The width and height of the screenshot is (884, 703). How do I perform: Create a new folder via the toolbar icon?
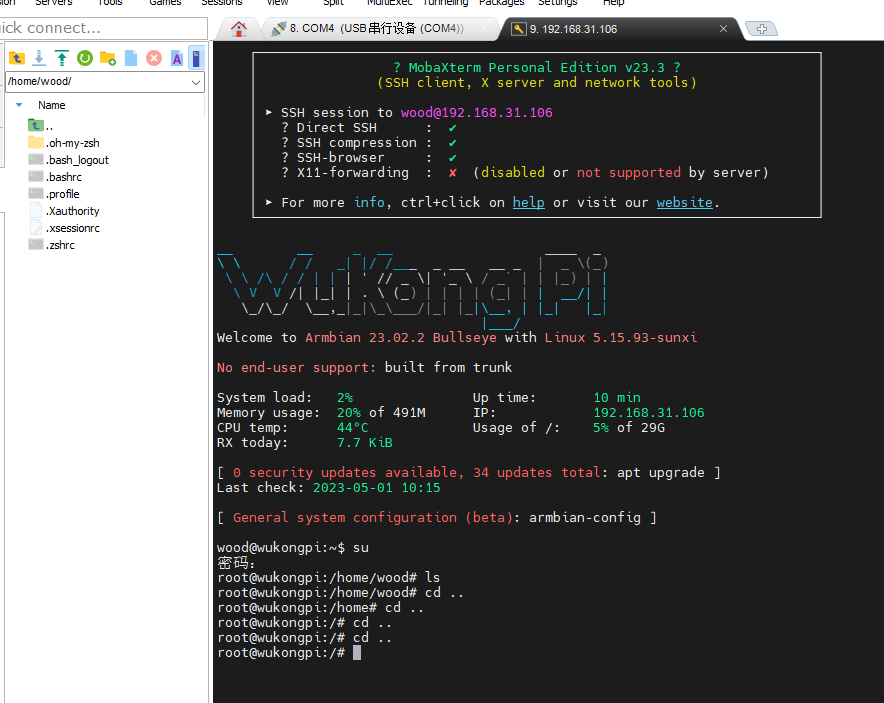(108, 58)
